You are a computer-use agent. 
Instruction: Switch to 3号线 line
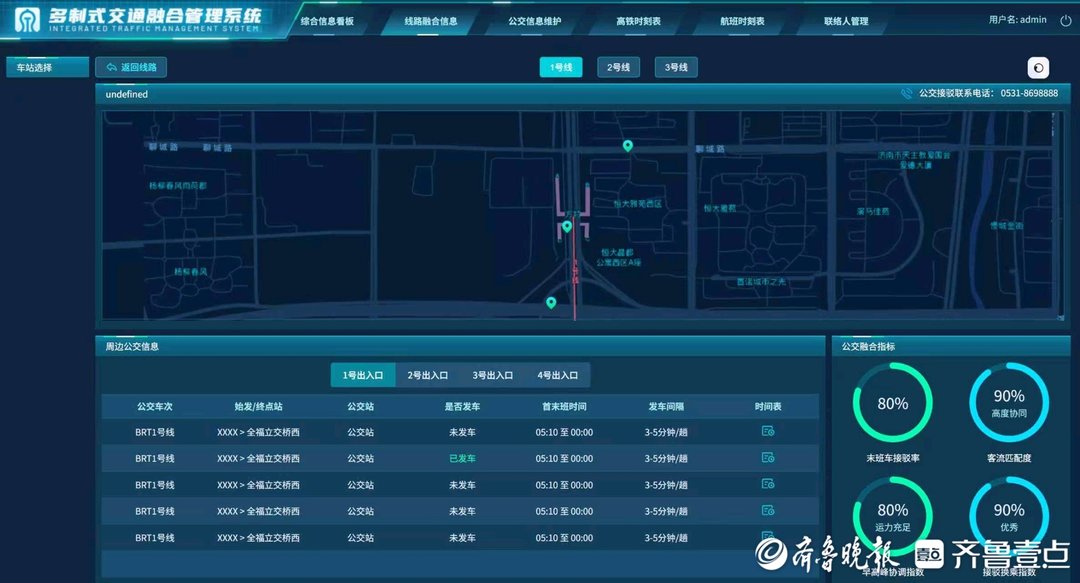[x=677, y=68]
